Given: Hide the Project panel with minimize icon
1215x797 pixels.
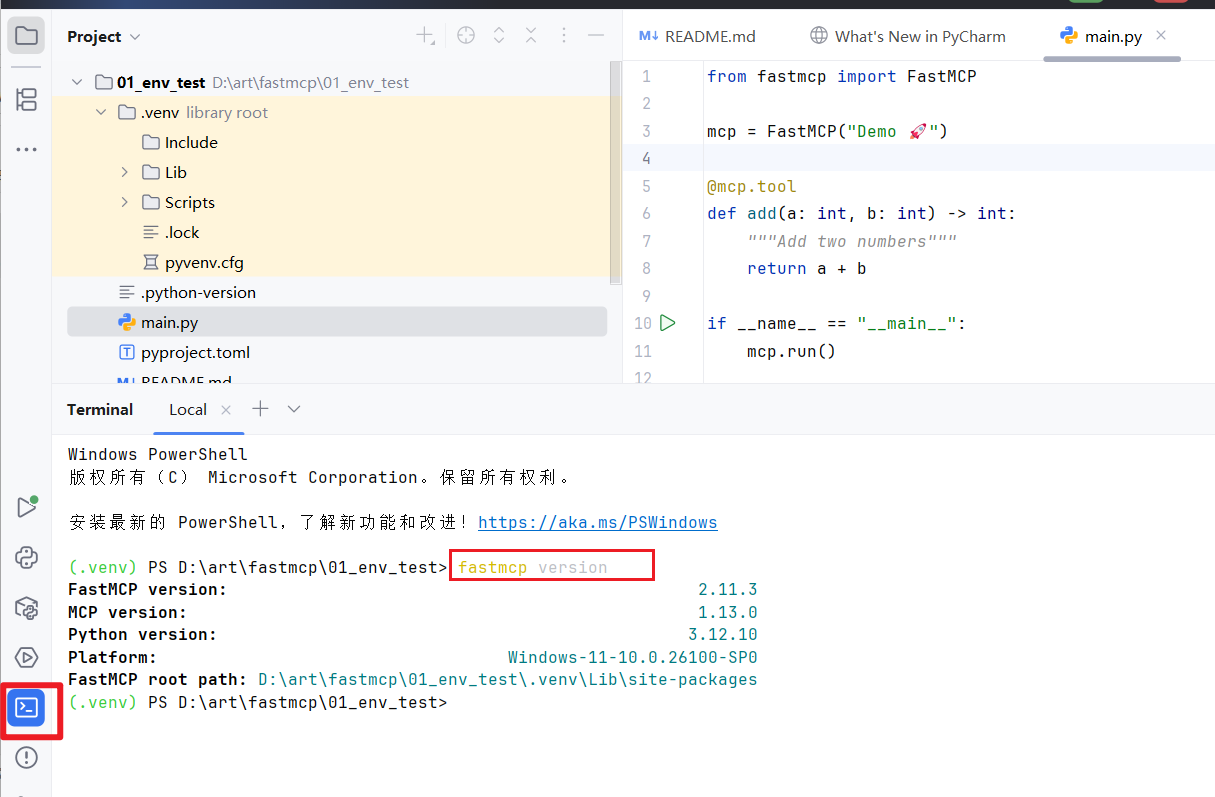Looking at the screenshot, I should coord(596,36).
